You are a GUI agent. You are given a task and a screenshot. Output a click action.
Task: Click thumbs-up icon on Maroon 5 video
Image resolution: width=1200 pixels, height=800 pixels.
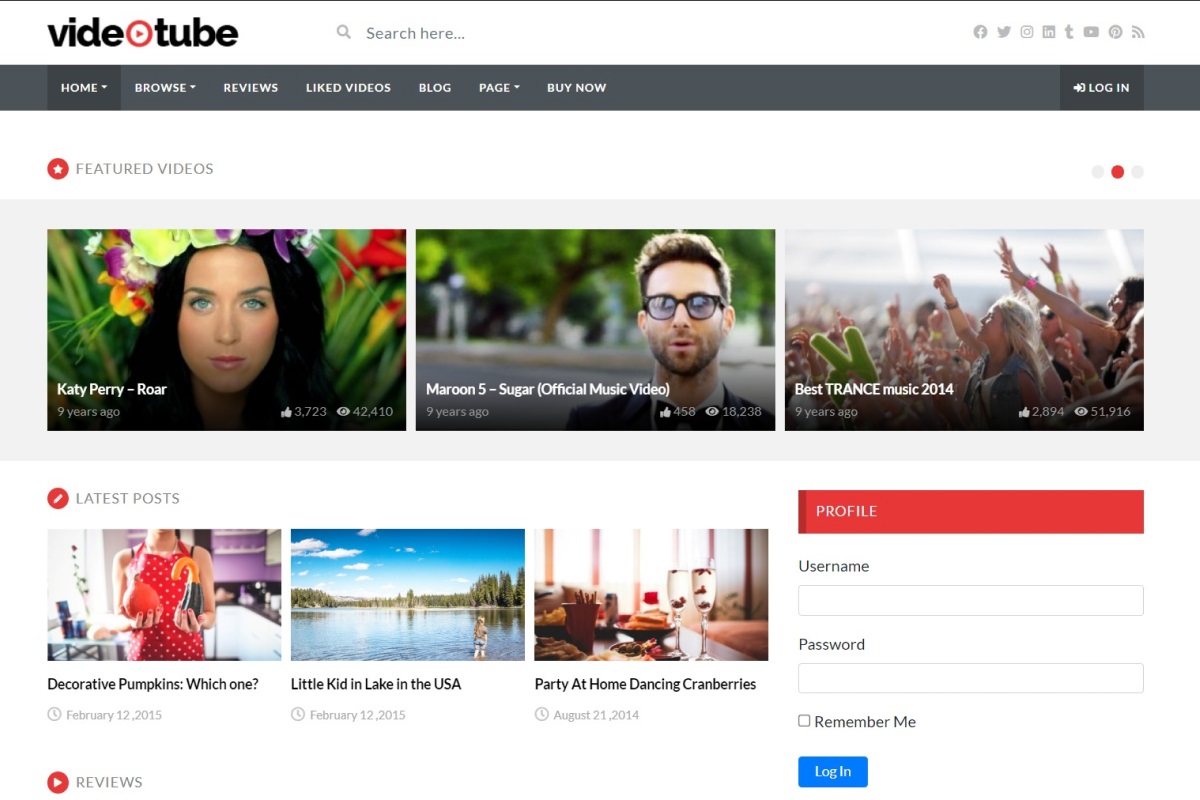pyautogui.click(x=666, y=412)
